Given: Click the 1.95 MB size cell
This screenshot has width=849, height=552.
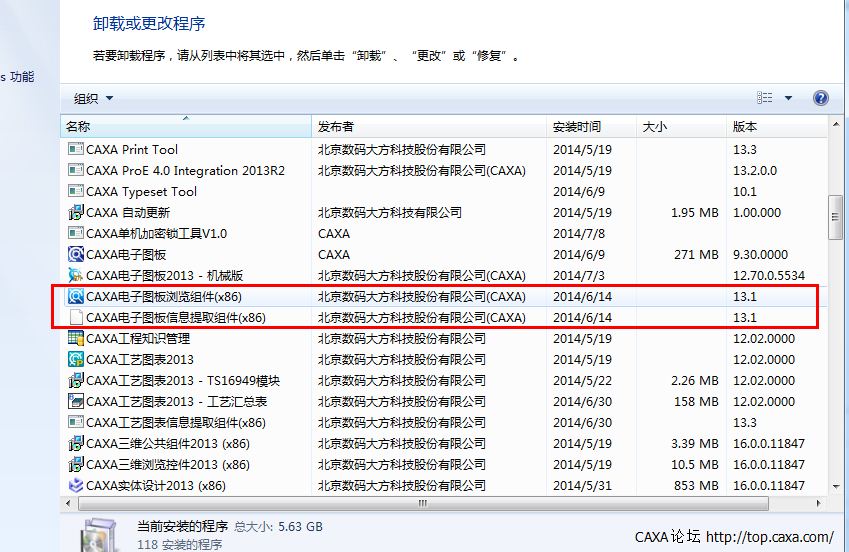Looking at the screenshot, I should click(x=695, y=212).
